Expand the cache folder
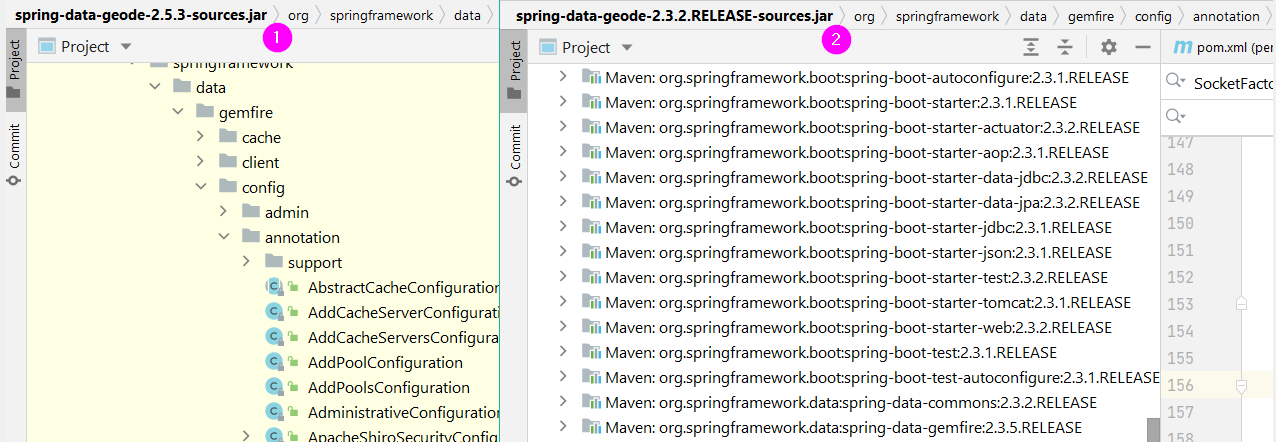Viewport: 1276px width, 442px height. click(x=201, y=137)
